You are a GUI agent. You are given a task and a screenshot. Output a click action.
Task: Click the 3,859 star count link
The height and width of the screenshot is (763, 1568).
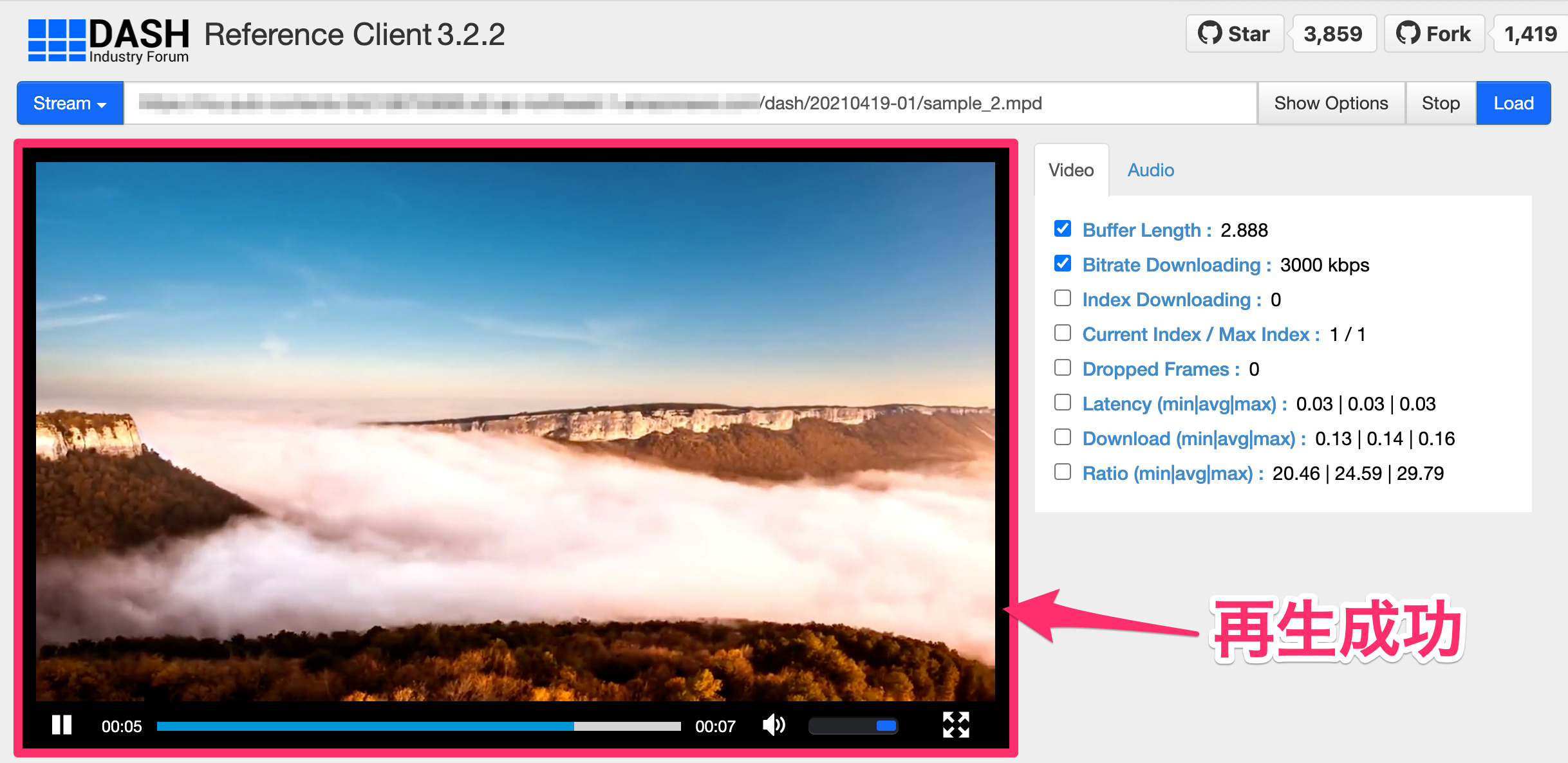tap(1333, 33)
